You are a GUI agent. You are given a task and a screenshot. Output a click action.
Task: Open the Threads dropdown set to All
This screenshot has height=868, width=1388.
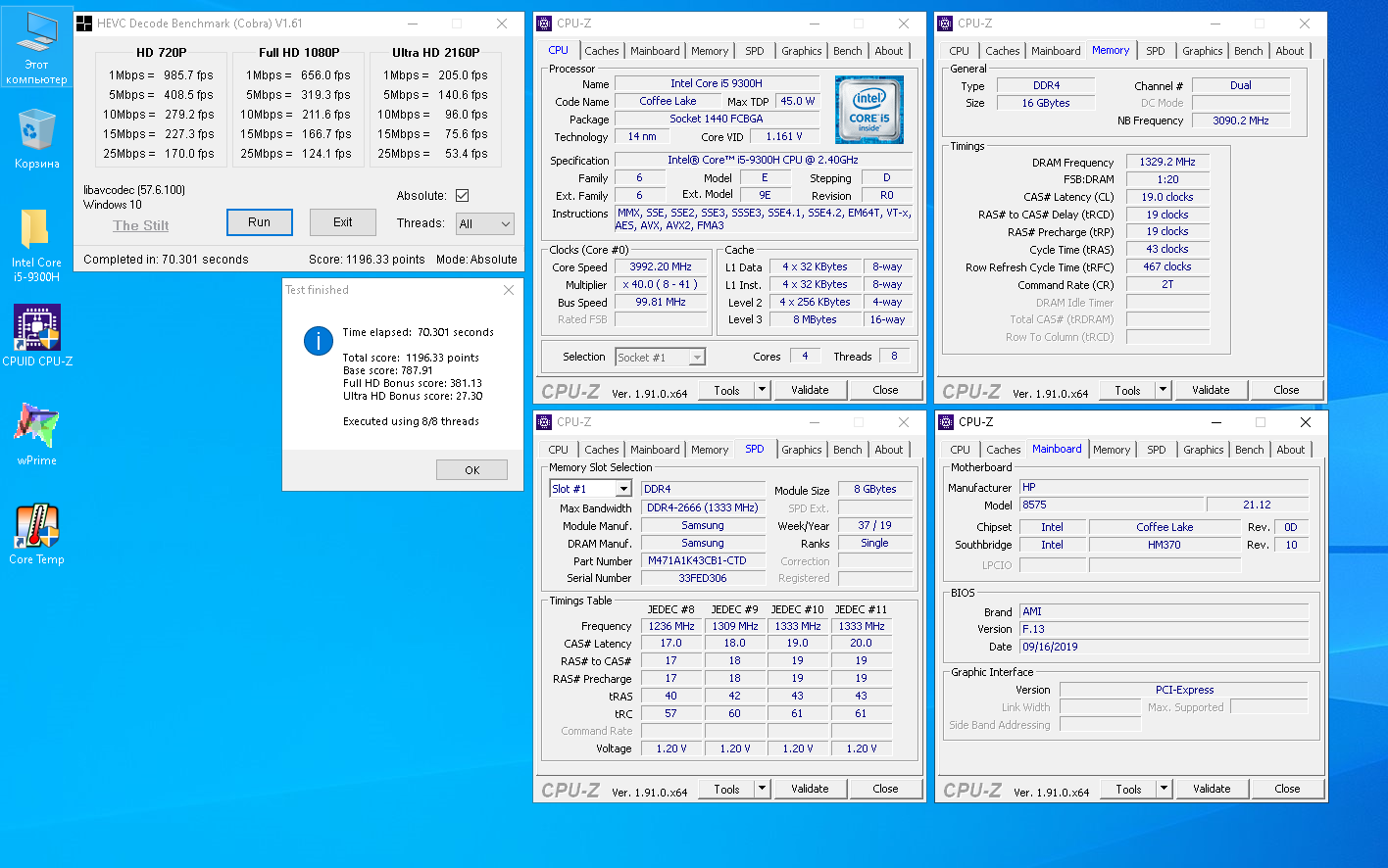pyautogui.click(x=485, y=224)
